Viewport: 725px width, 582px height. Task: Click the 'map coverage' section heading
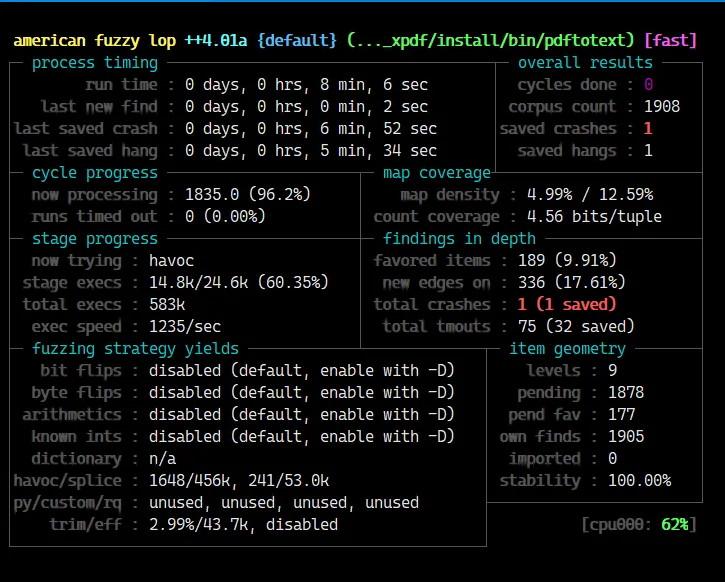point(436,173)
